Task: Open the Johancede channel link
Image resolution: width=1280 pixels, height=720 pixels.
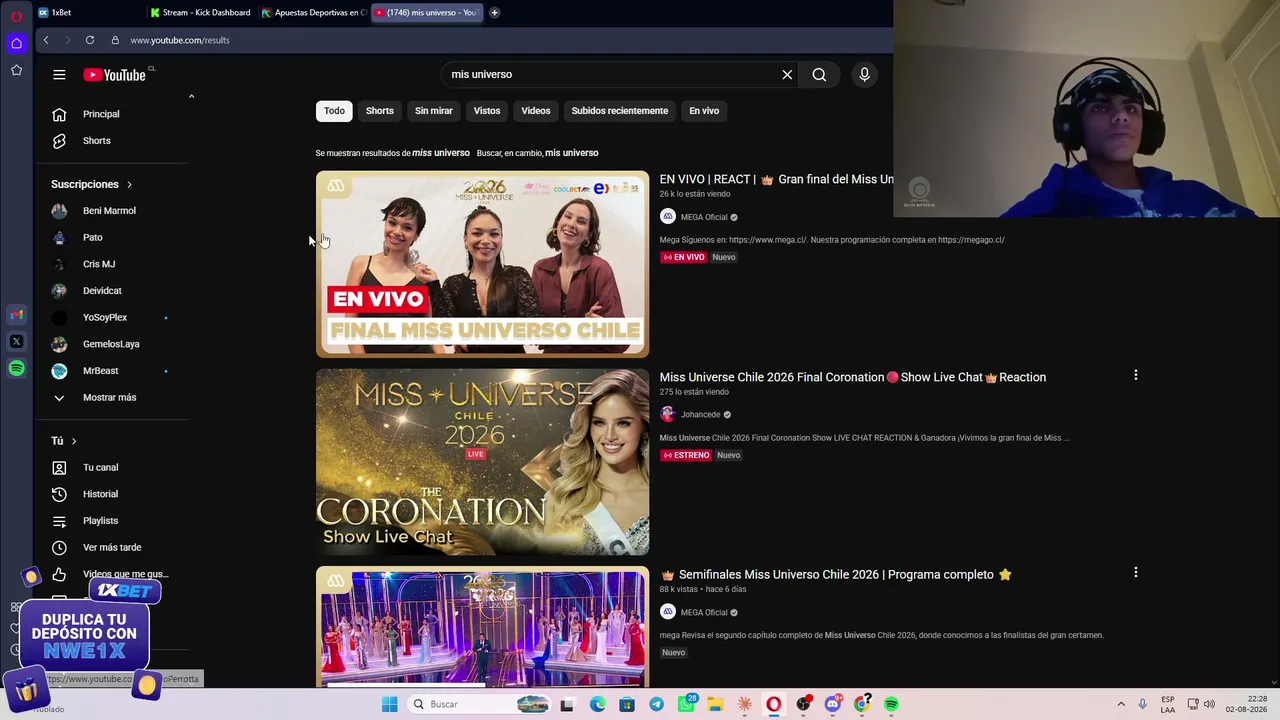Action: [x=700, y=415]
